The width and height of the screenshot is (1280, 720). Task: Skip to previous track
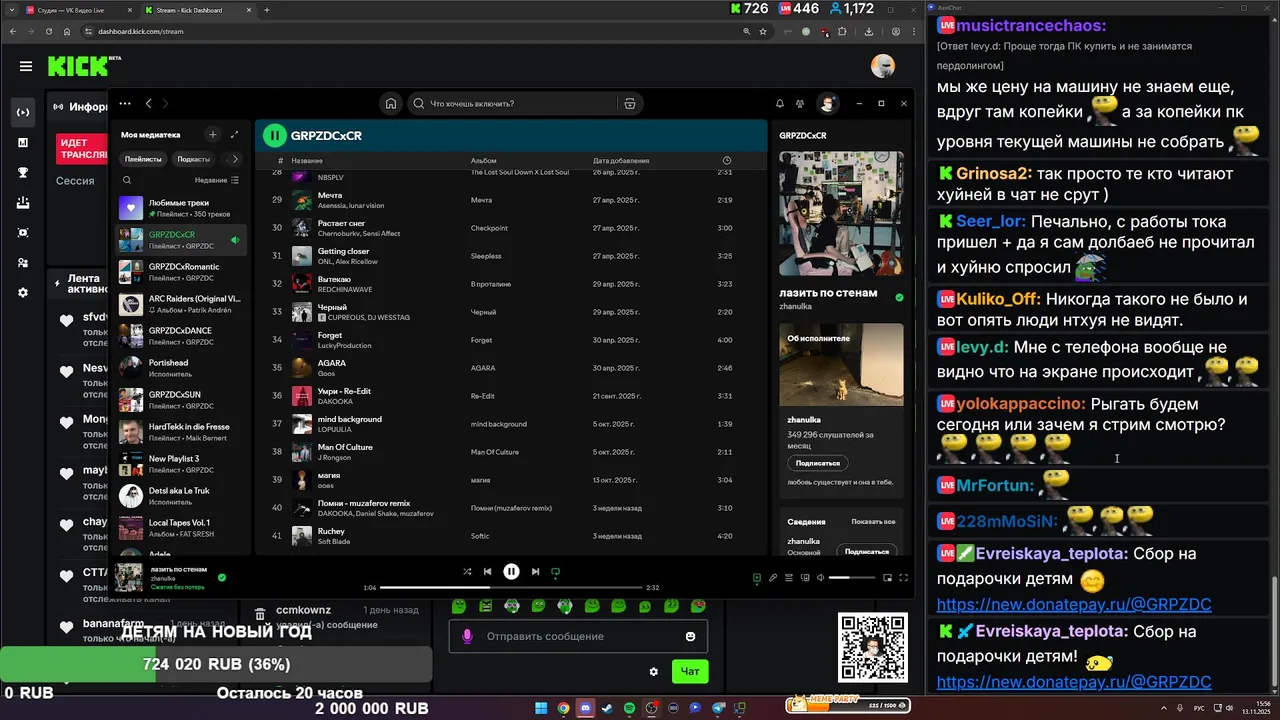point(488,572)
